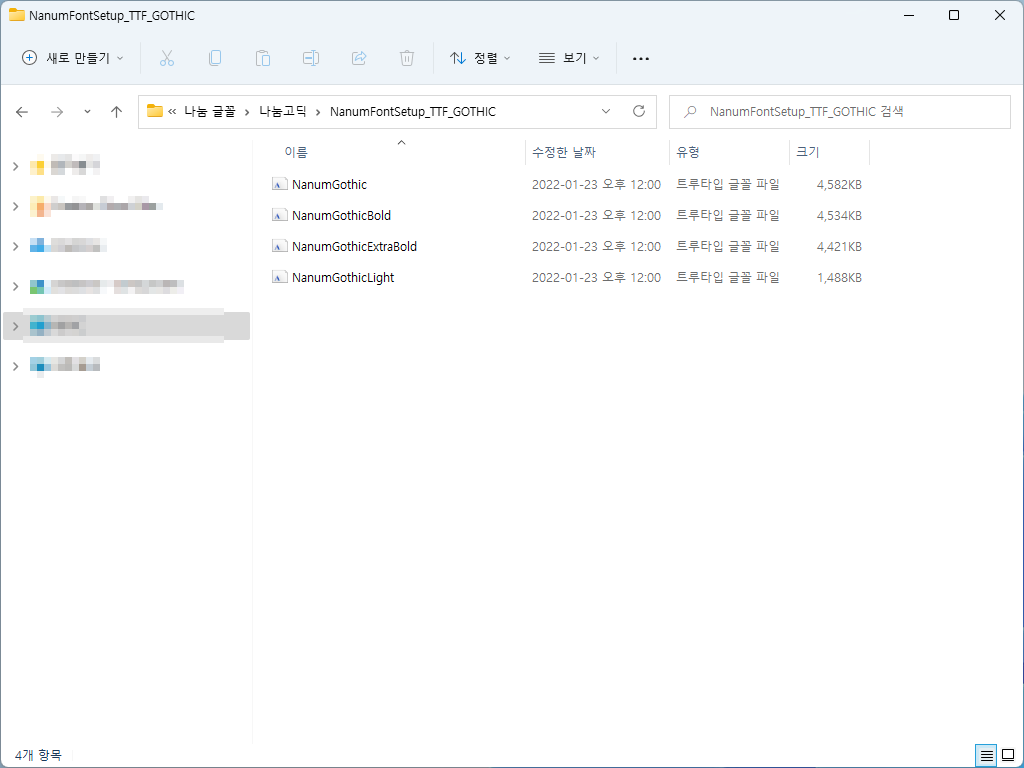Screen dimensions: 1024x768
Task: Click the 1,488KB size value
Action: click(x=839, y=277)
